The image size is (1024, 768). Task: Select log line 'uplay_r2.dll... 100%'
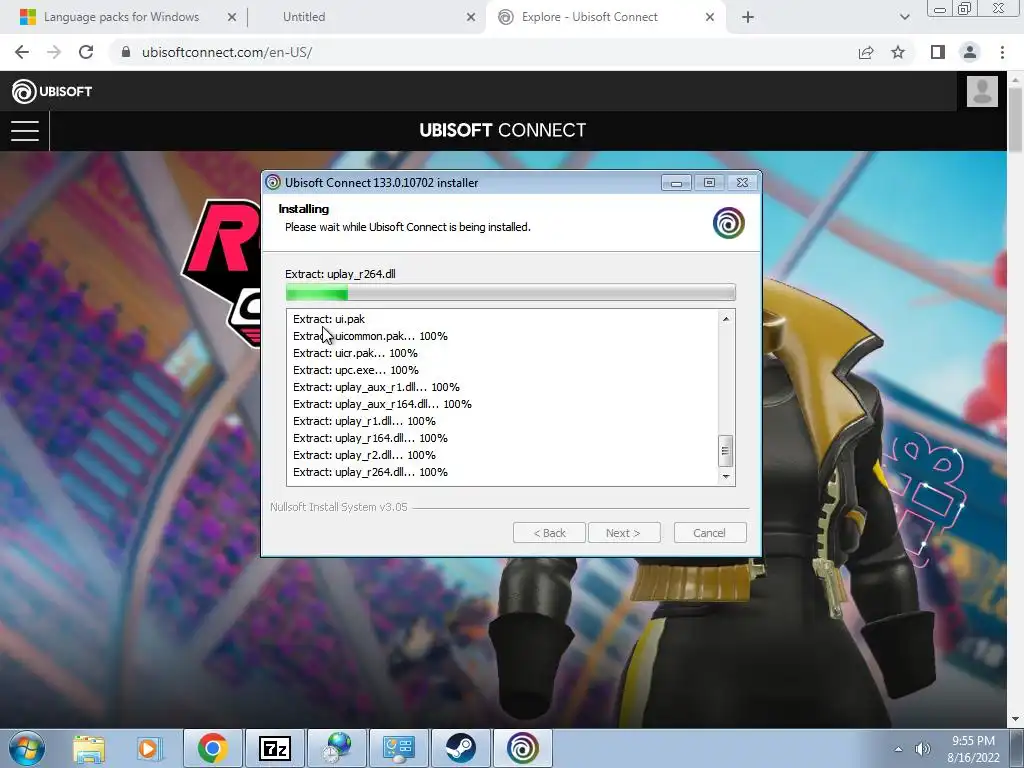(x=364, y=455)
